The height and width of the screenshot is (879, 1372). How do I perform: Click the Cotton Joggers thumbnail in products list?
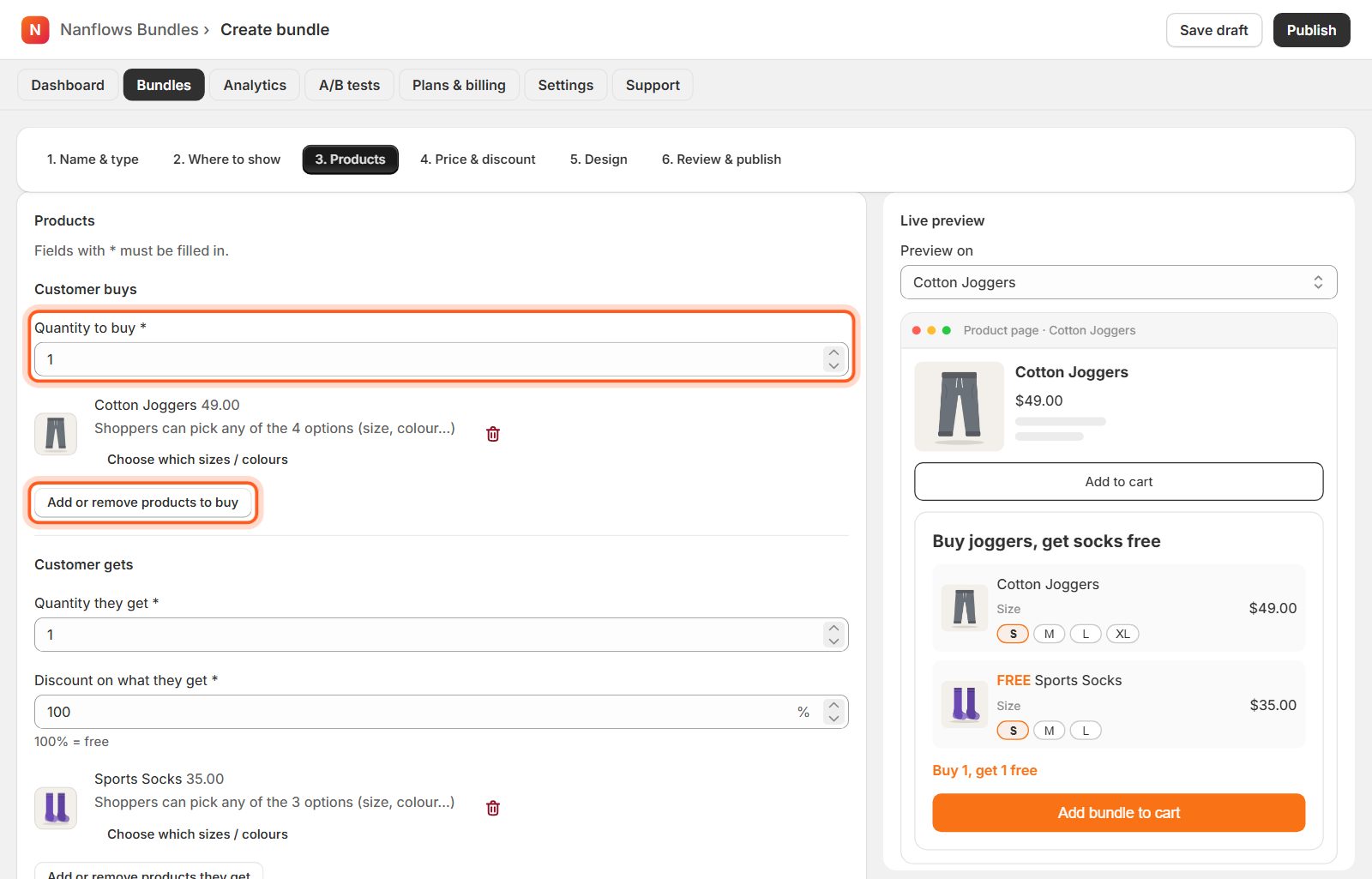pos(56,434)
